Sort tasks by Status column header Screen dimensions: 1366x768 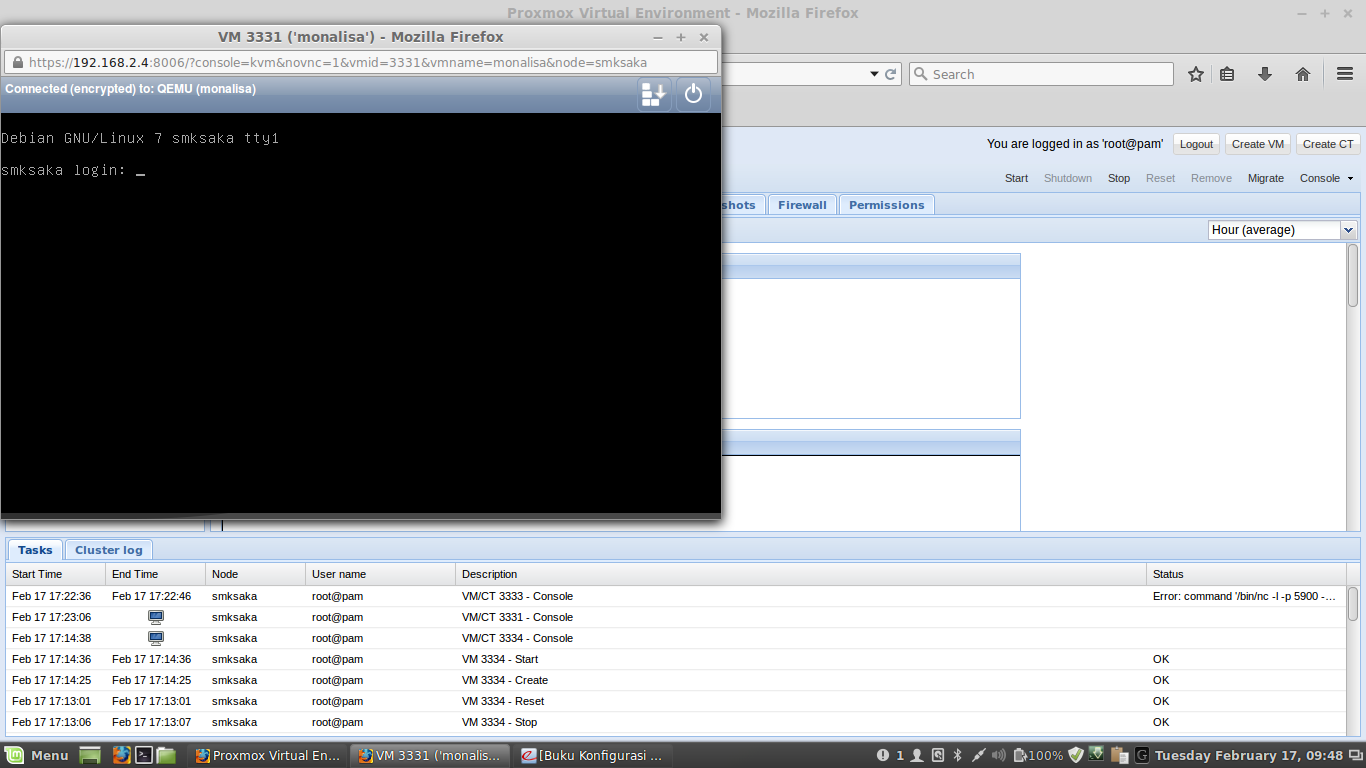1246,574
